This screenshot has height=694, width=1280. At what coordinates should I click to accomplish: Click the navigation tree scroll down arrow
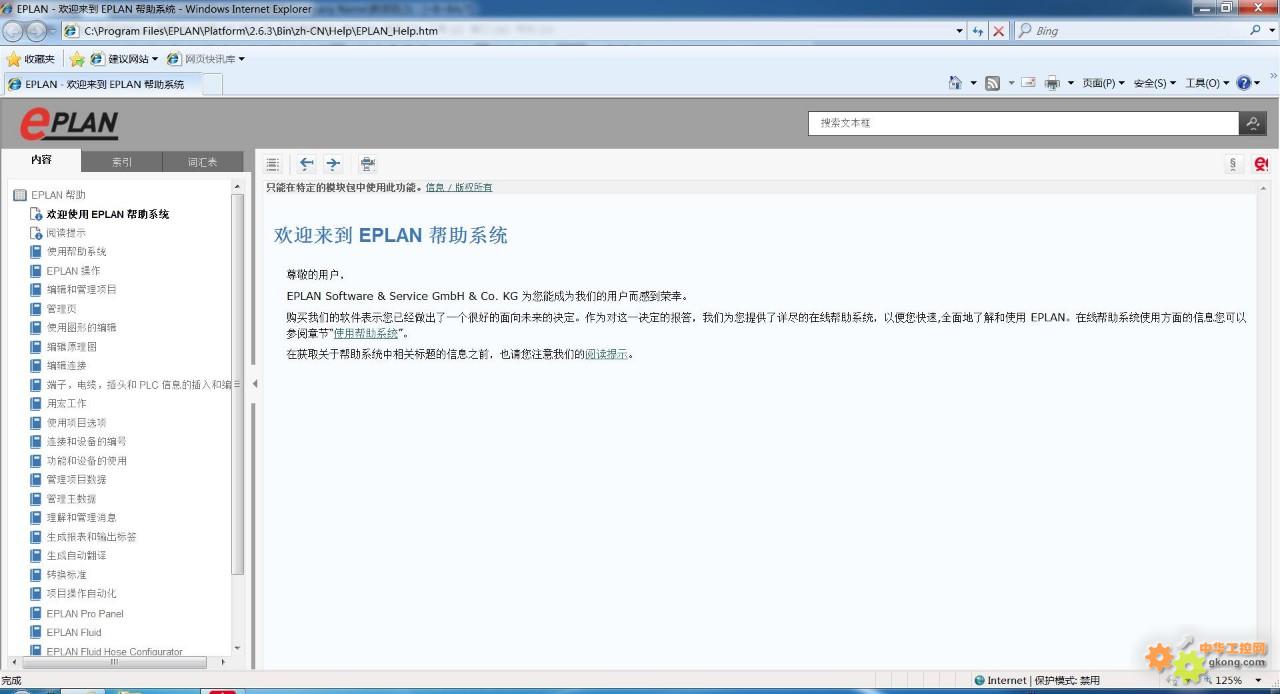point(237,649)
